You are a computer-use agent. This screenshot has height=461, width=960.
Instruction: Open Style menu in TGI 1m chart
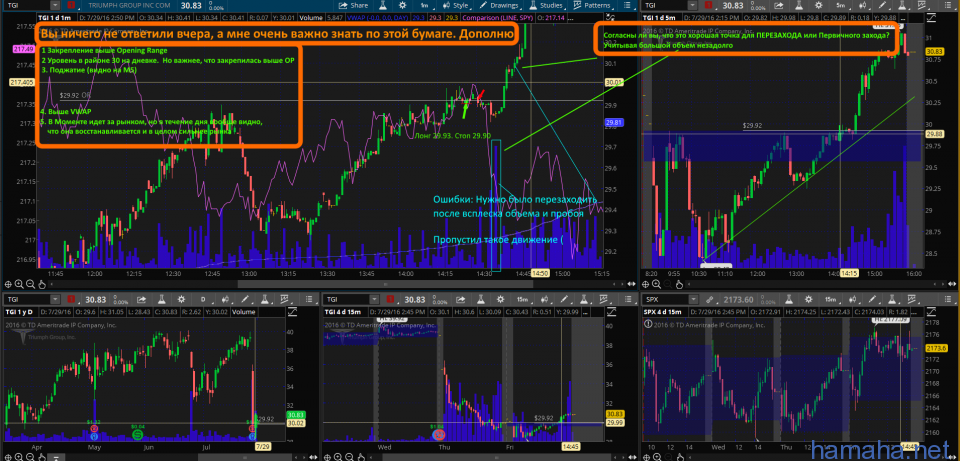click(456, 6)
